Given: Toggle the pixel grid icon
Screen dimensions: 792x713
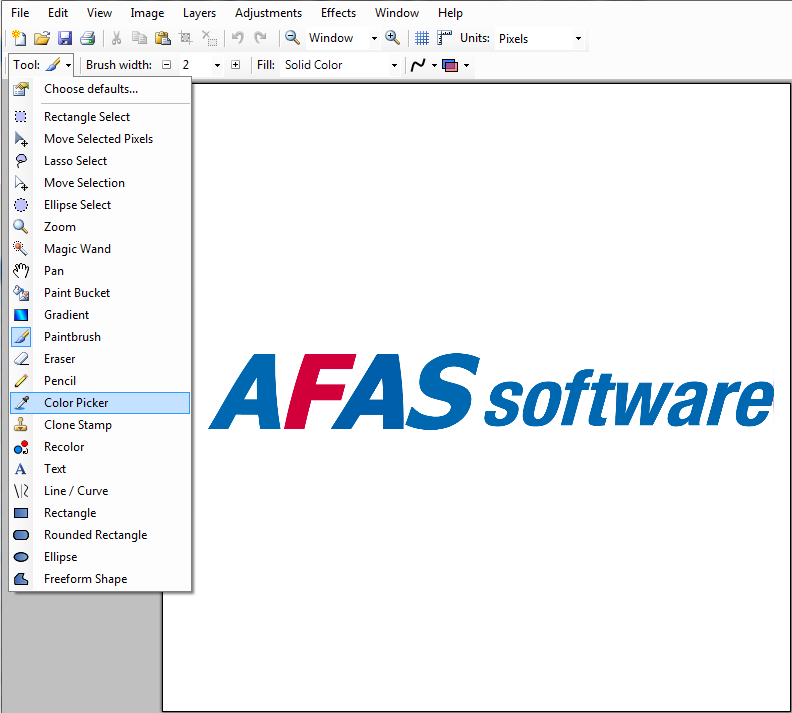Looking at the screenshot, I should click(x=422, y=38).
